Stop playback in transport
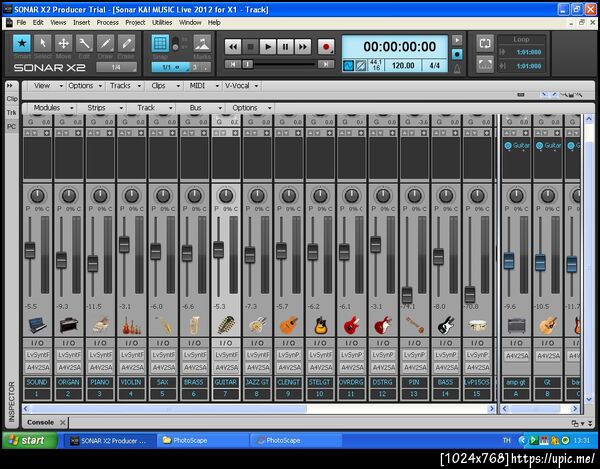This screenshot has height=469, width=600. click(251, 47)
